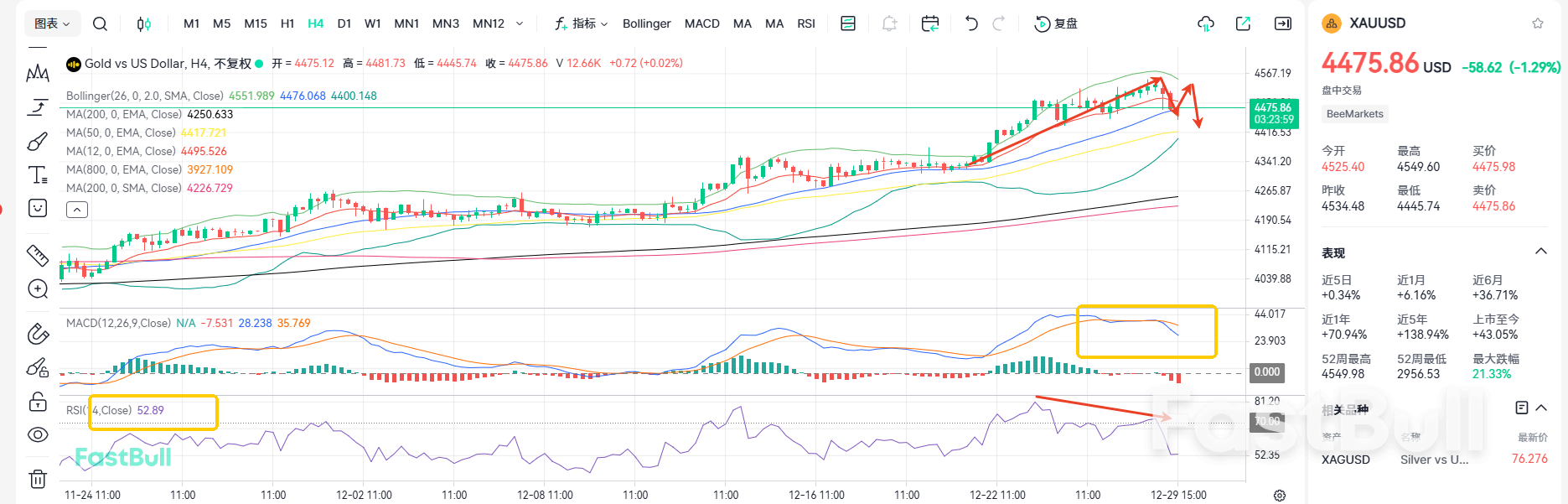Start 复盘 replay mode

1057,23
